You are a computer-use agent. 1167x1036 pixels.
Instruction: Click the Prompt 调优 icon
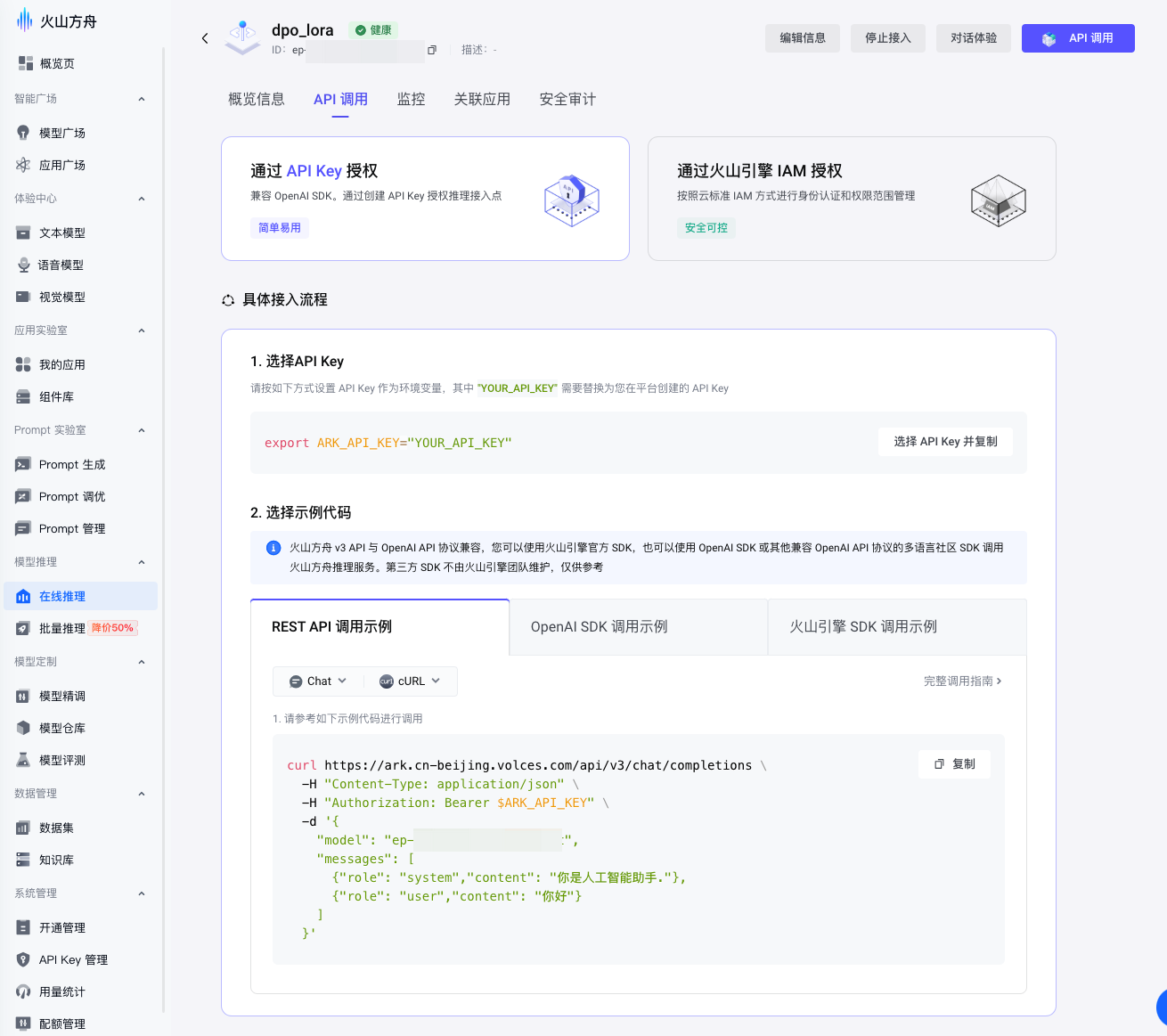[23, 496]
